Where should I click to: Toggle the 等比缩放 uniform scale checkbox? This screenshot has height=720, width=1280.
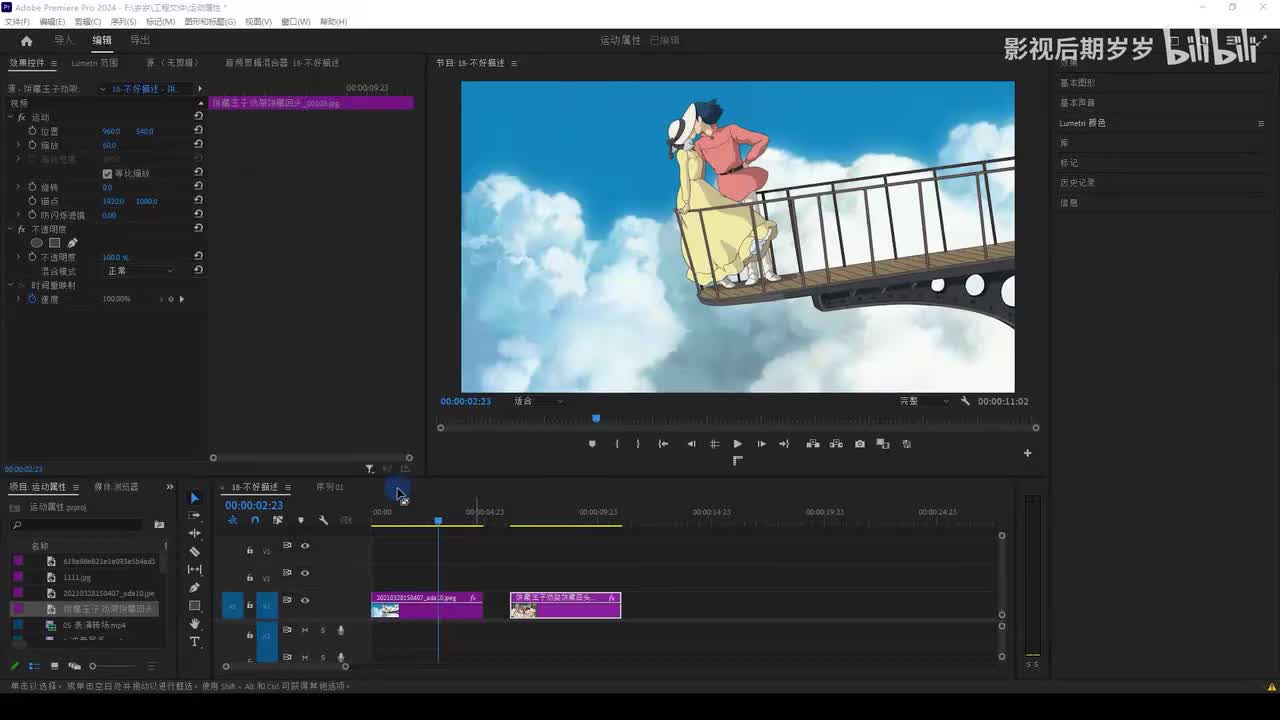(x=107, y=173)
